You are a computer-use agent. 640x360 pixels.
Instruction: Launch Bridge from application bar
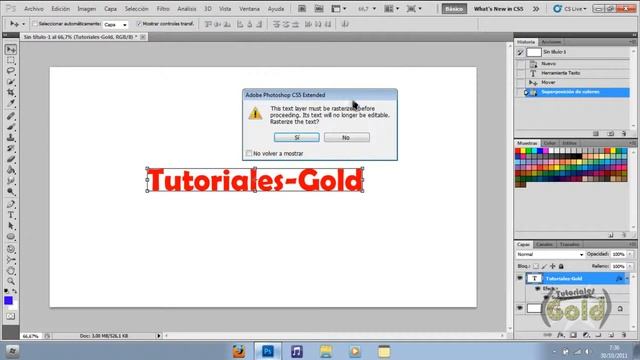point(302,9)
